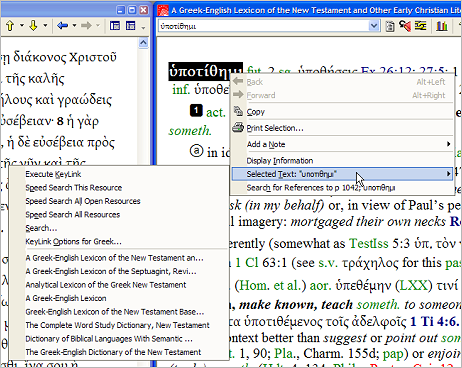Open the dropdown beside the forward arrow

(98, 26)
